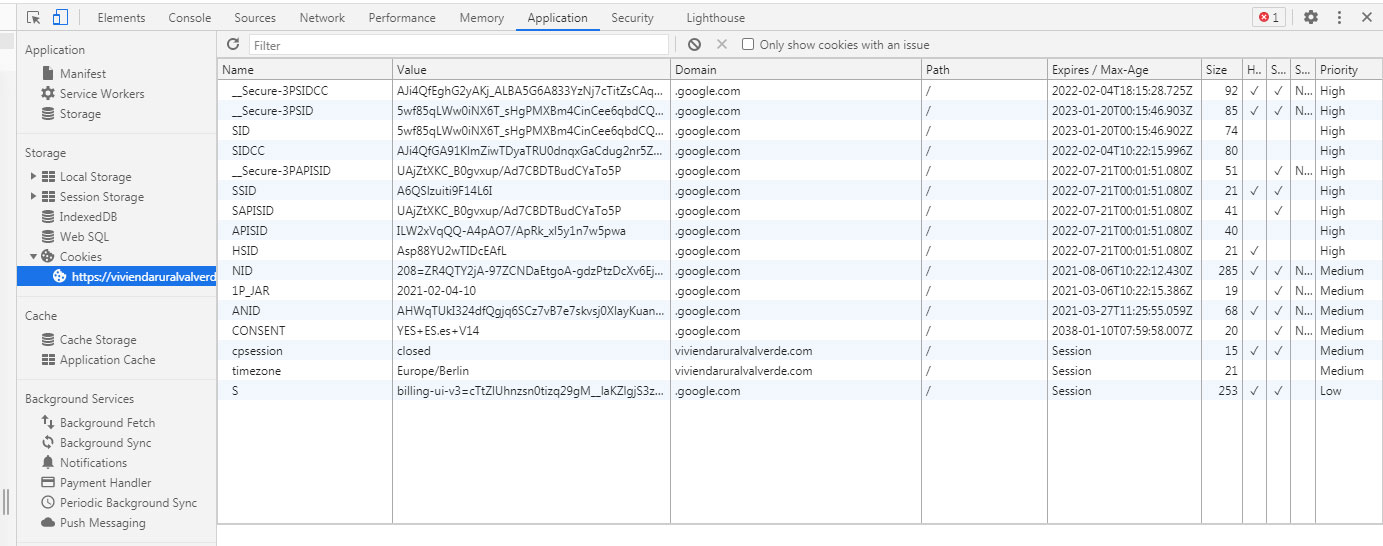Sort cookies by Path column
The height and width of the screenshot is (546, 1383).
pos(984,69)
